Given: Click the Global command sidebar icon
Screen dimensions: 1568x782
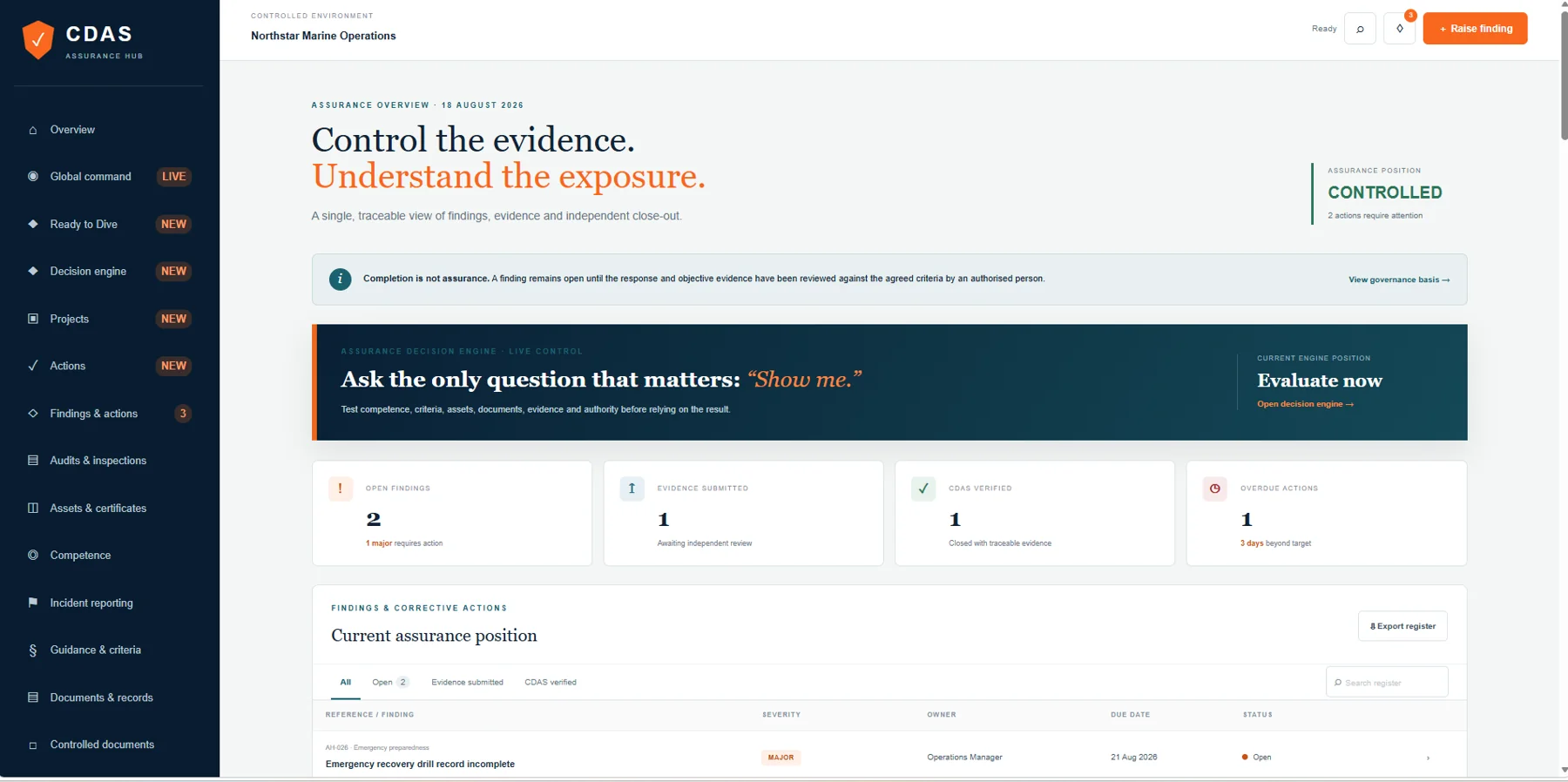Looking at the screenshot, I should coord(33,176).
